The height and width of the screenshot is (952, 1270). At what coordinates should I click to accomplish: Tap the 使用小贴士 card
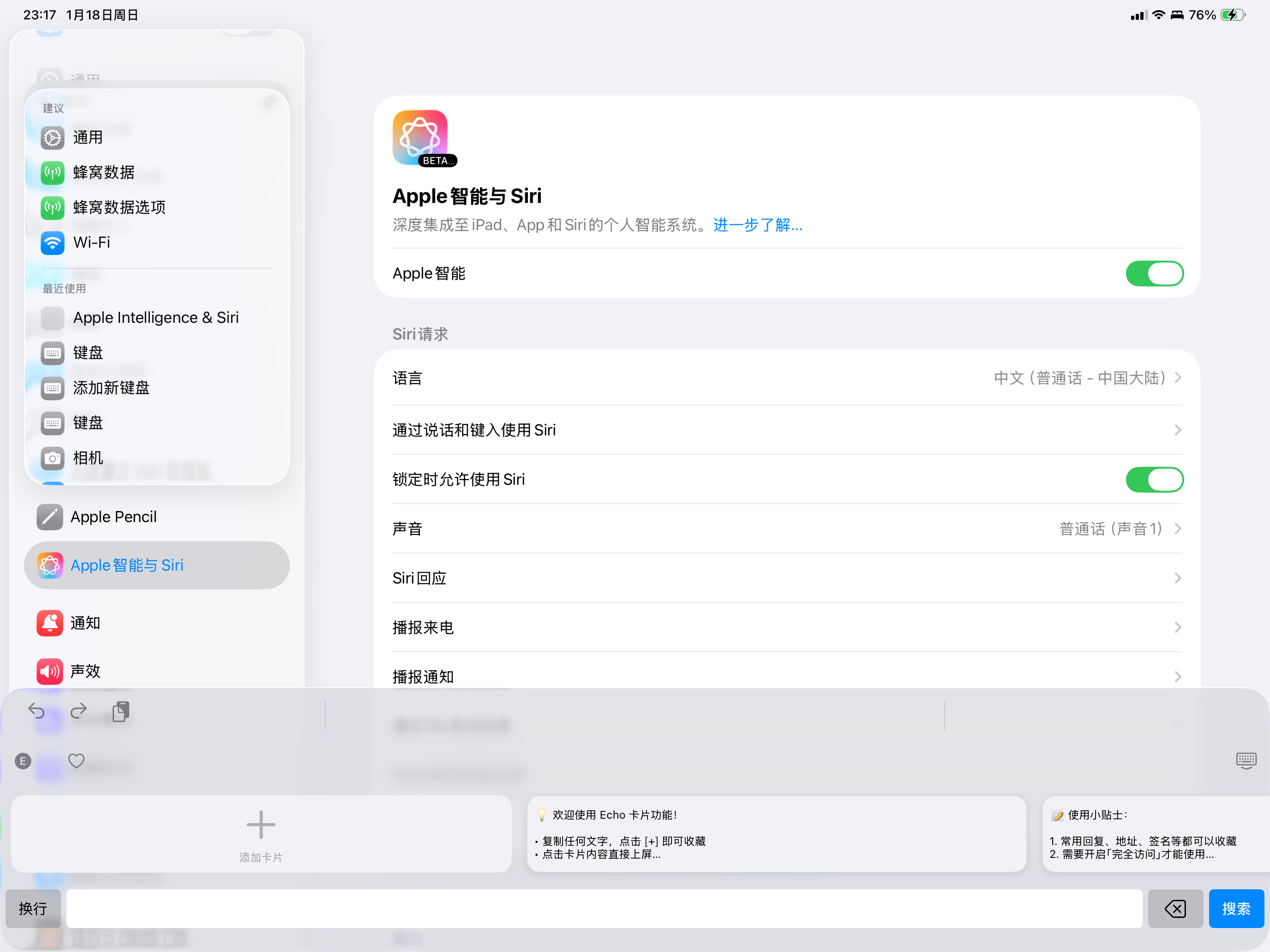coord(1156,834)
